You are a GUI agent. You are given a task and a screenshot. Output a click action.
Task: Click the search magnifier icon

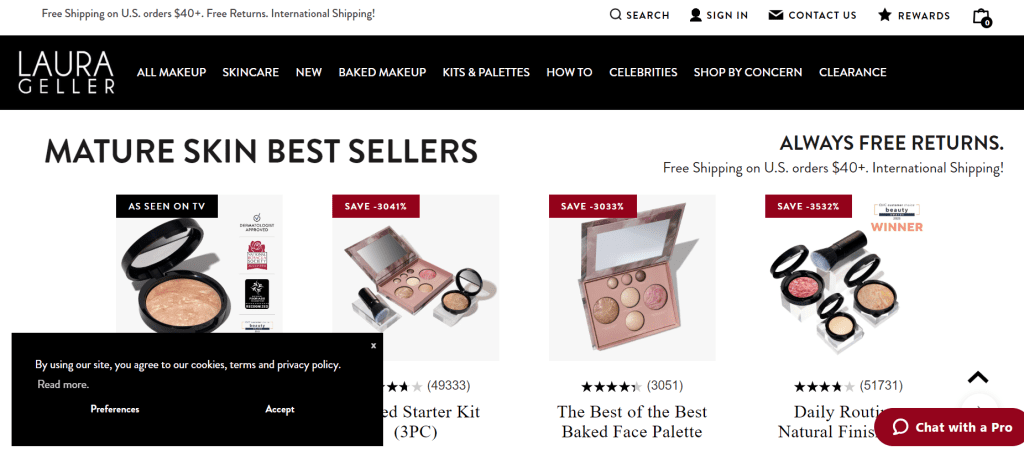coord(616,15)
